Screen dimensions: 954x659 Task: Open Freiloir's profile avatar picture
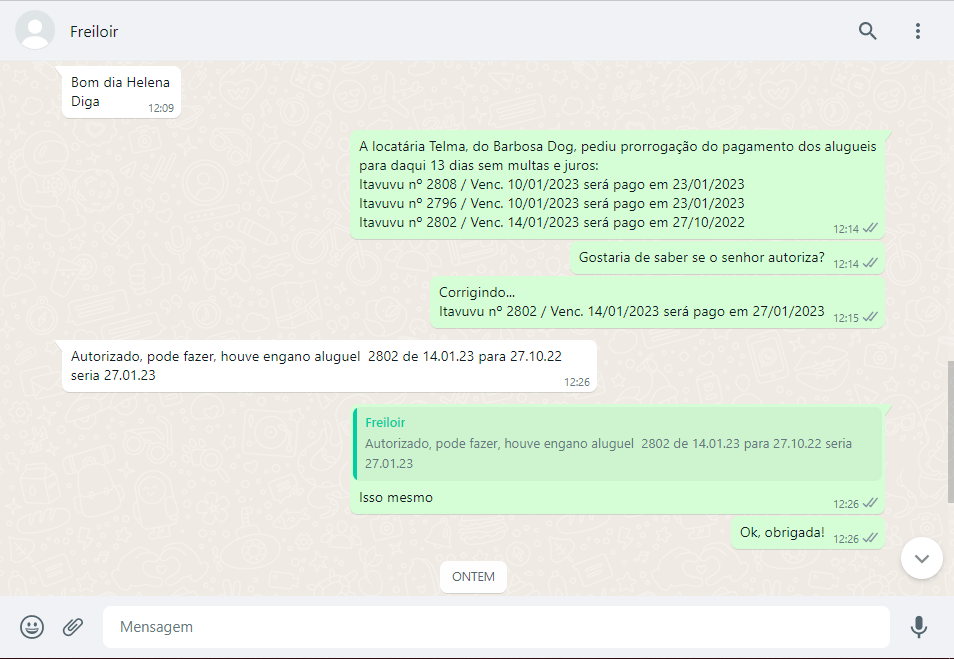pyautogui.click(x=36, y=31)
